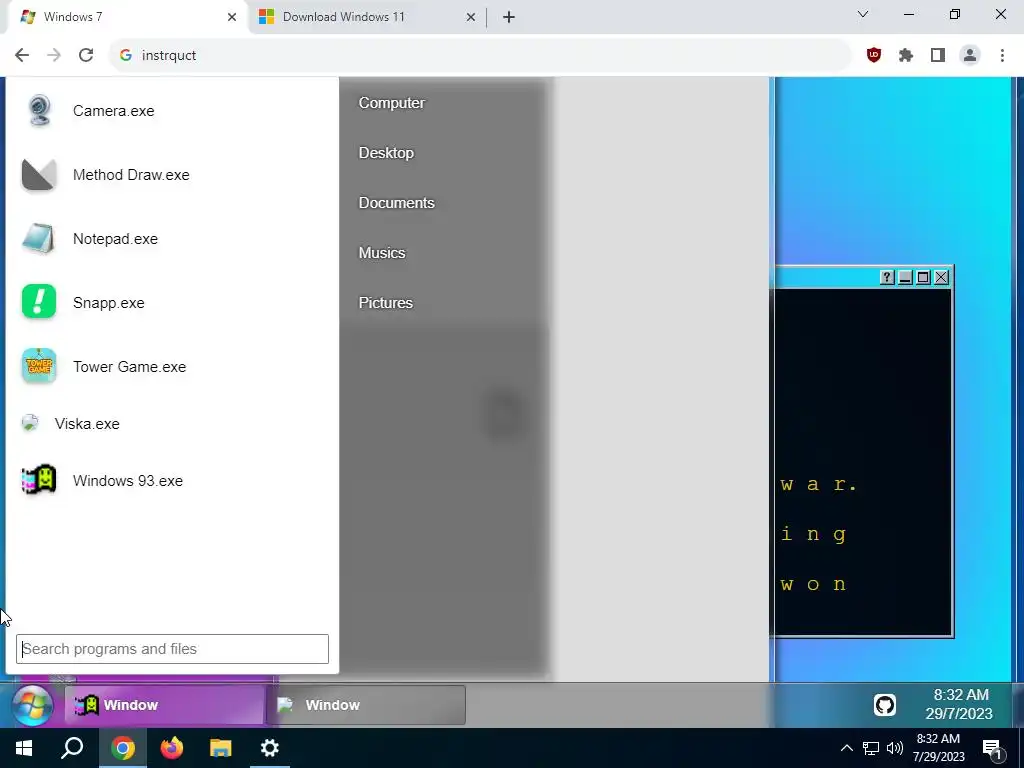Close the terminal window
1024x768 pixels.
pyautogui.click(x=941, y=278)
